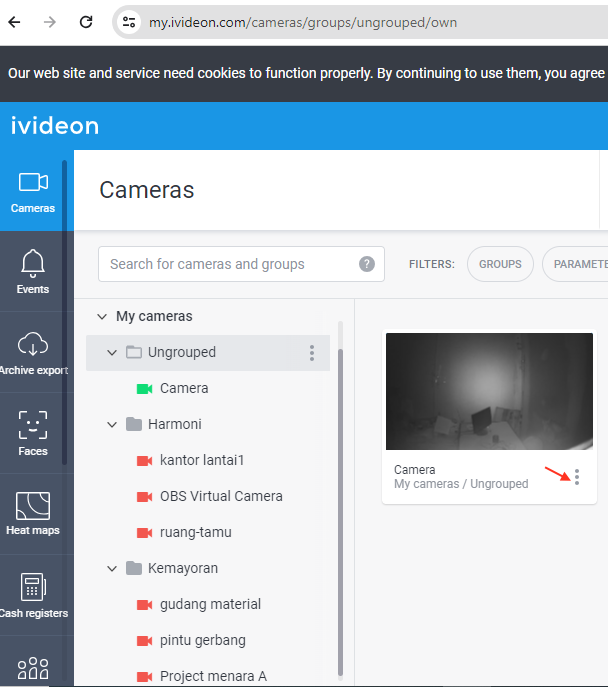Select ruang-tamu camera
Screen dimensions: 608x687
tap(196, 532)
